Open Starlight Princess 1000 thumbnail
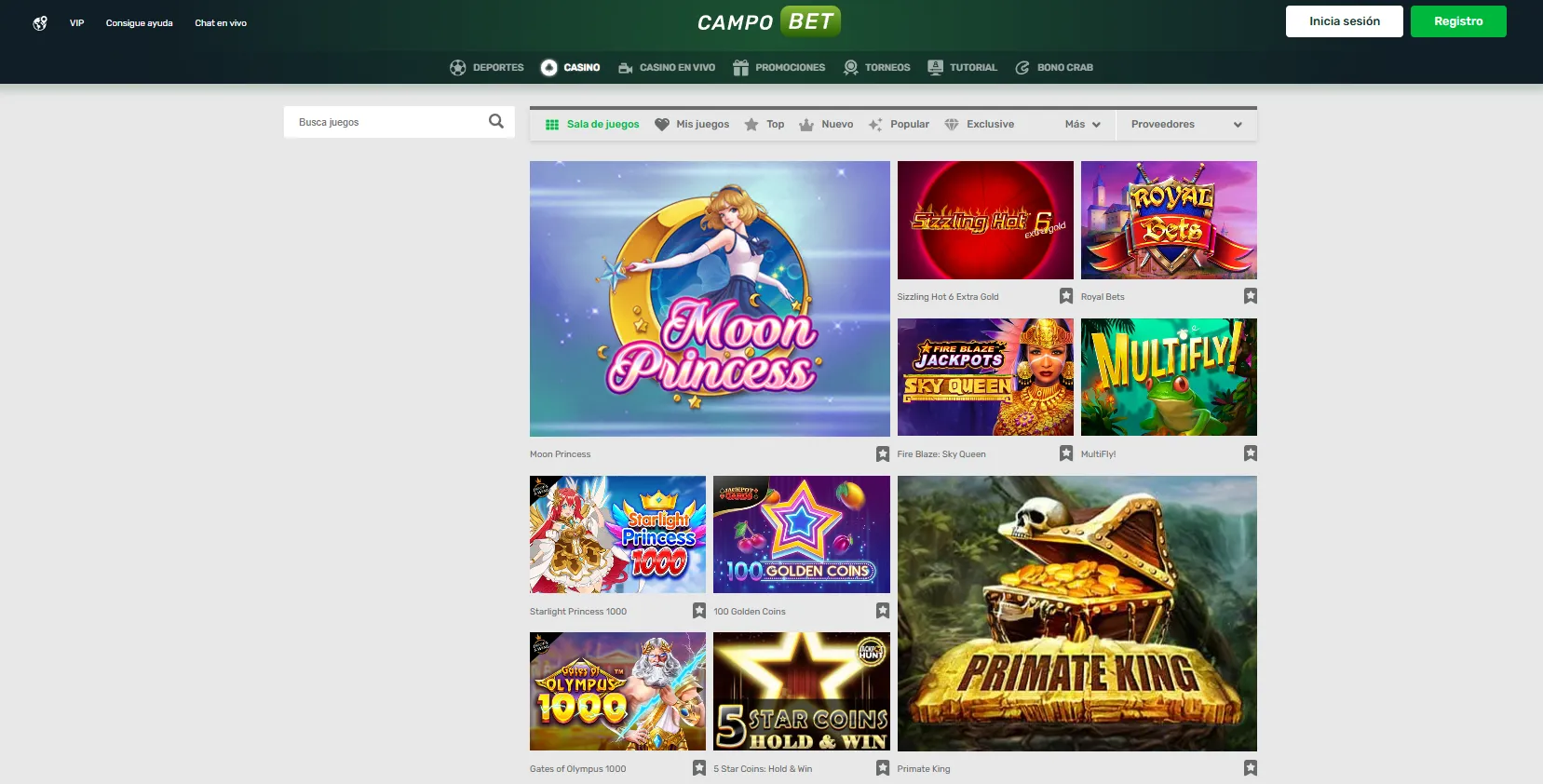The height and width of the screenshot is (784, 1543). (617, 534)
